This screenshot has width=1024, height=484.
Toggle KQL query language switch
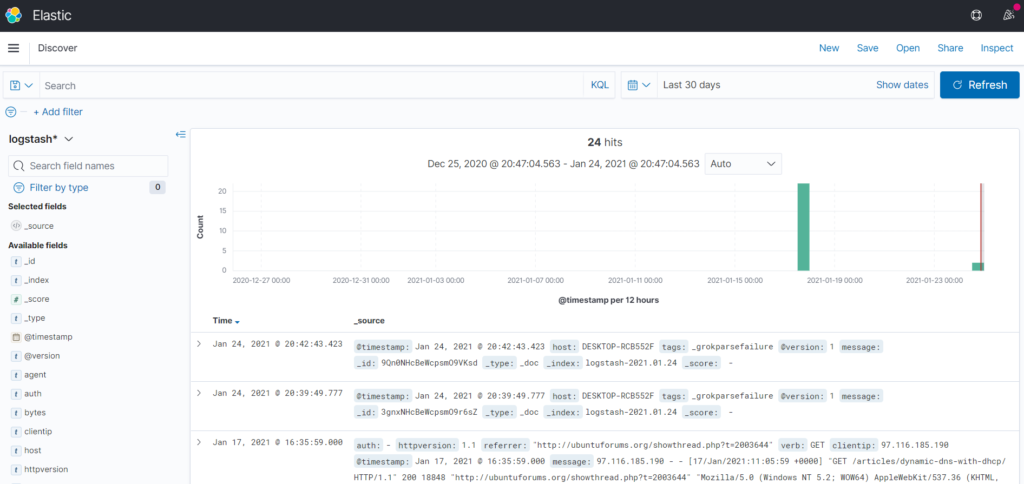pos(599,86)
